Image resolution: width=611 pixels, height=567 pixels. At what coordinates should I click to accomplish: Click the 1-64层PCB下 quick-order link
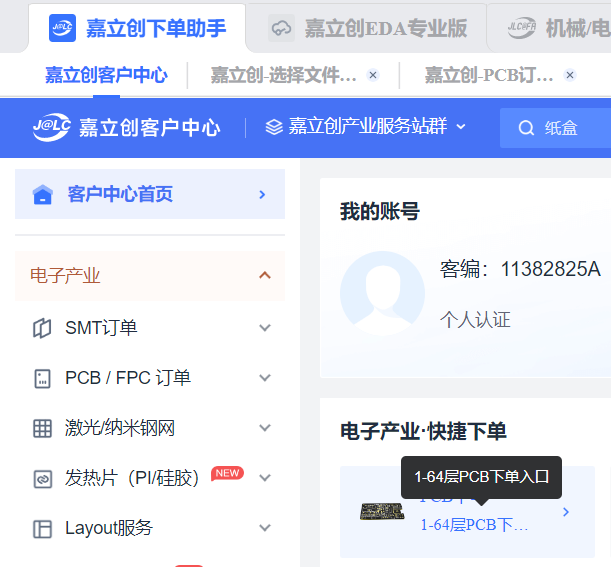[474, 525]
